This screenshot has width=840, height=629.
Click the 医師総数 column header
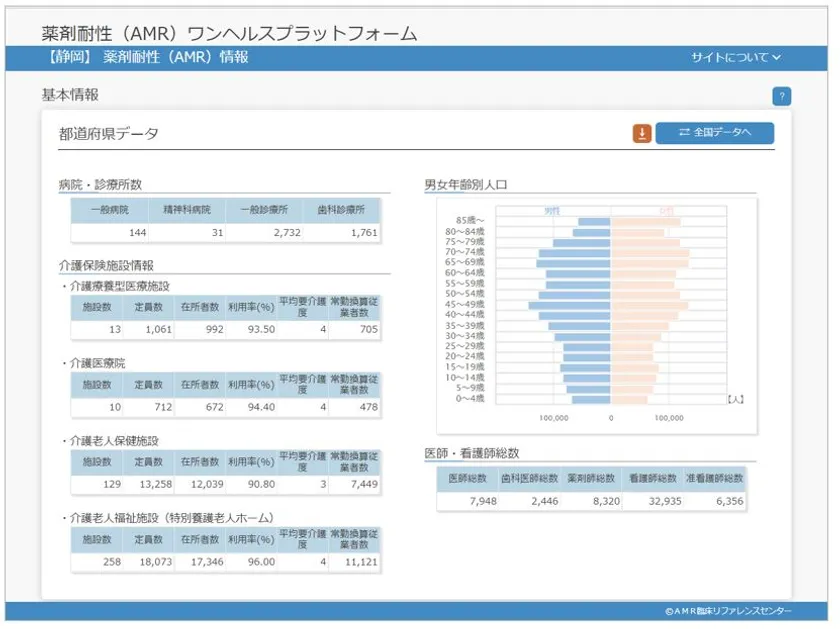467,478
